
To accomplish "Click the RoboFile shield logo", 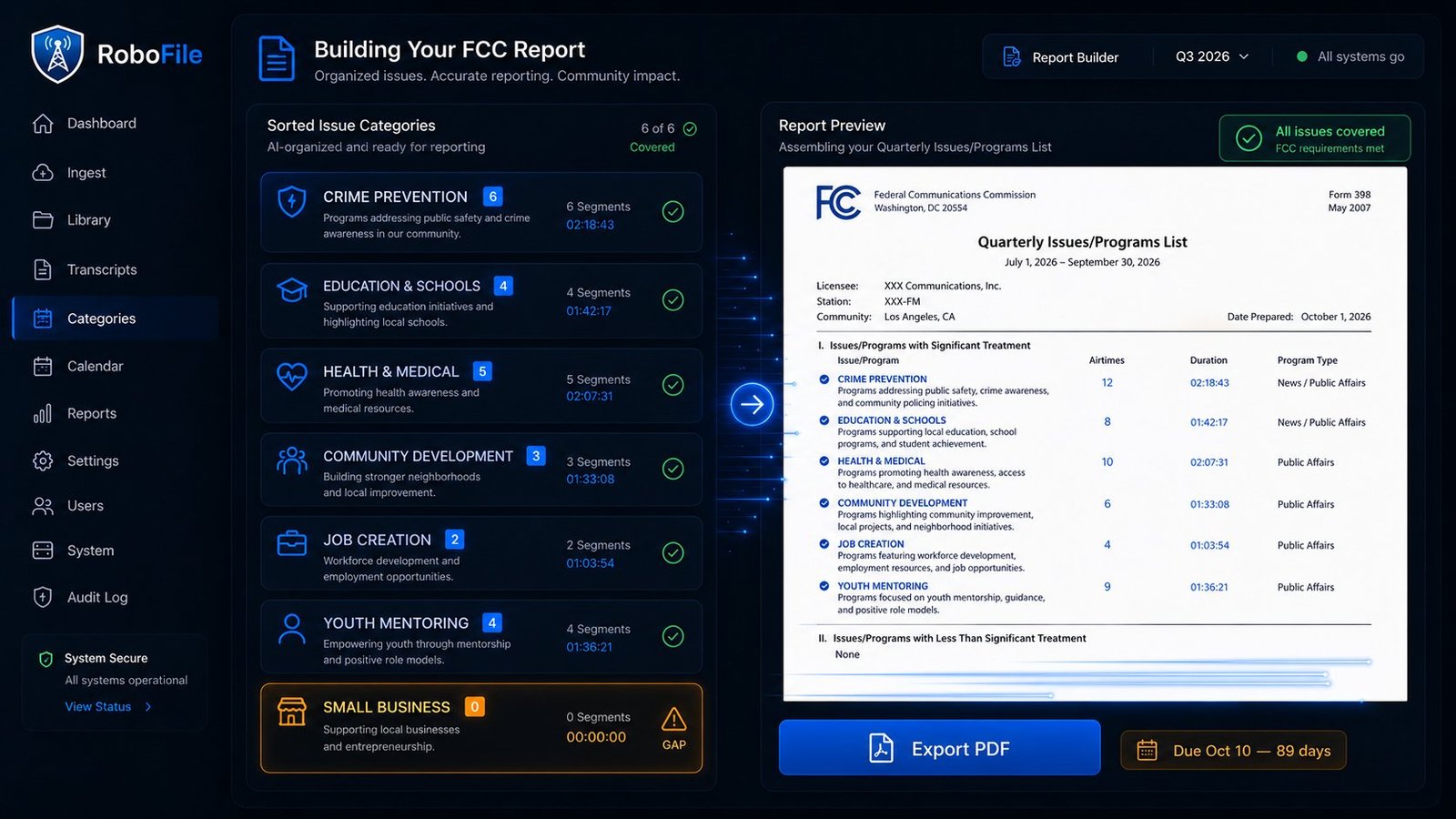I will (x=57, y=54).
